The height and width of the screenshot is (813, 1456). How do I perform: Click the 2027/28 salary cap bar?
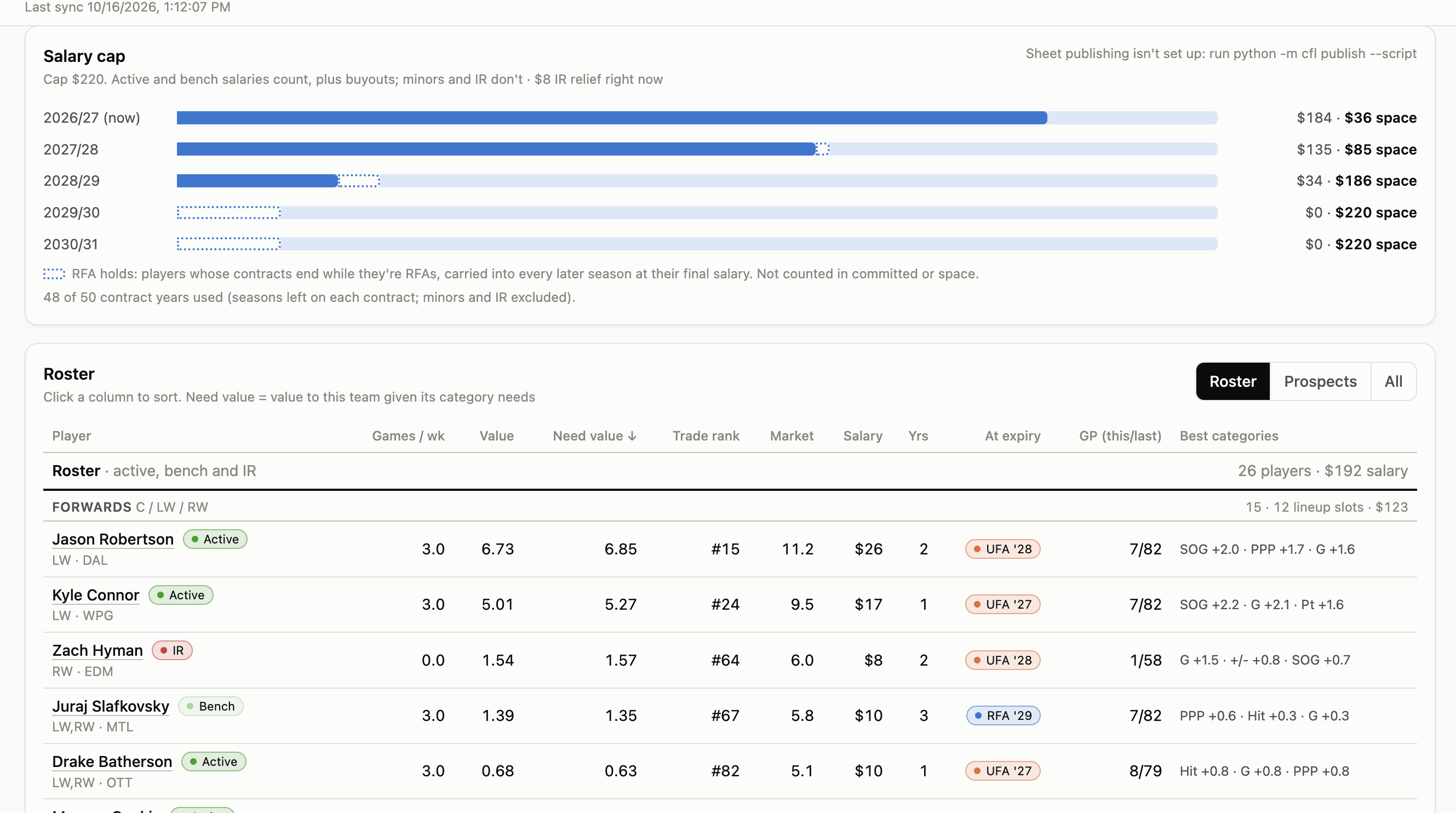point(697,149)
